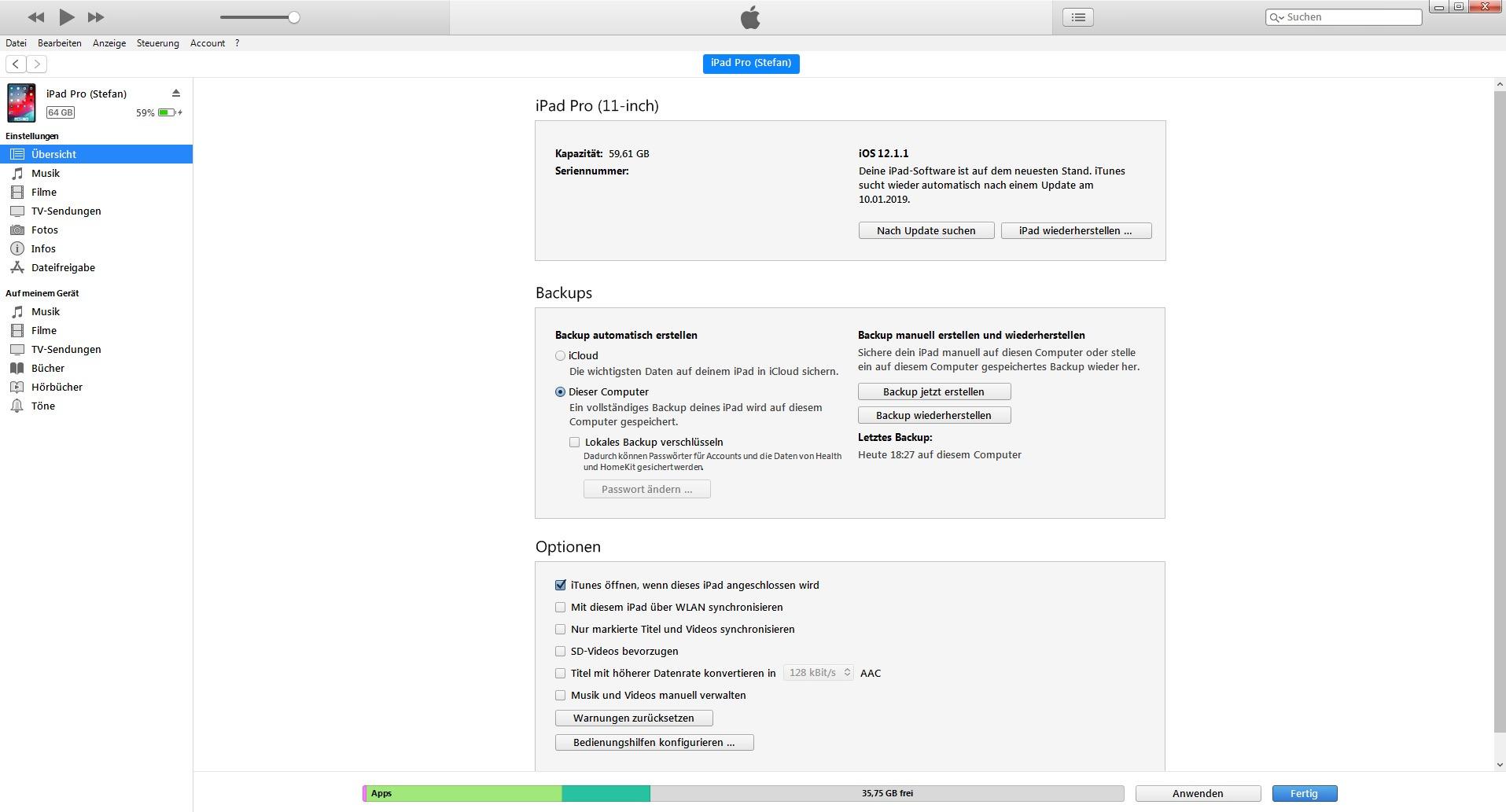Check Musik und Videos manuell verwalten
This screenshot has height=812, width=1506.
[x=561, y=695]
